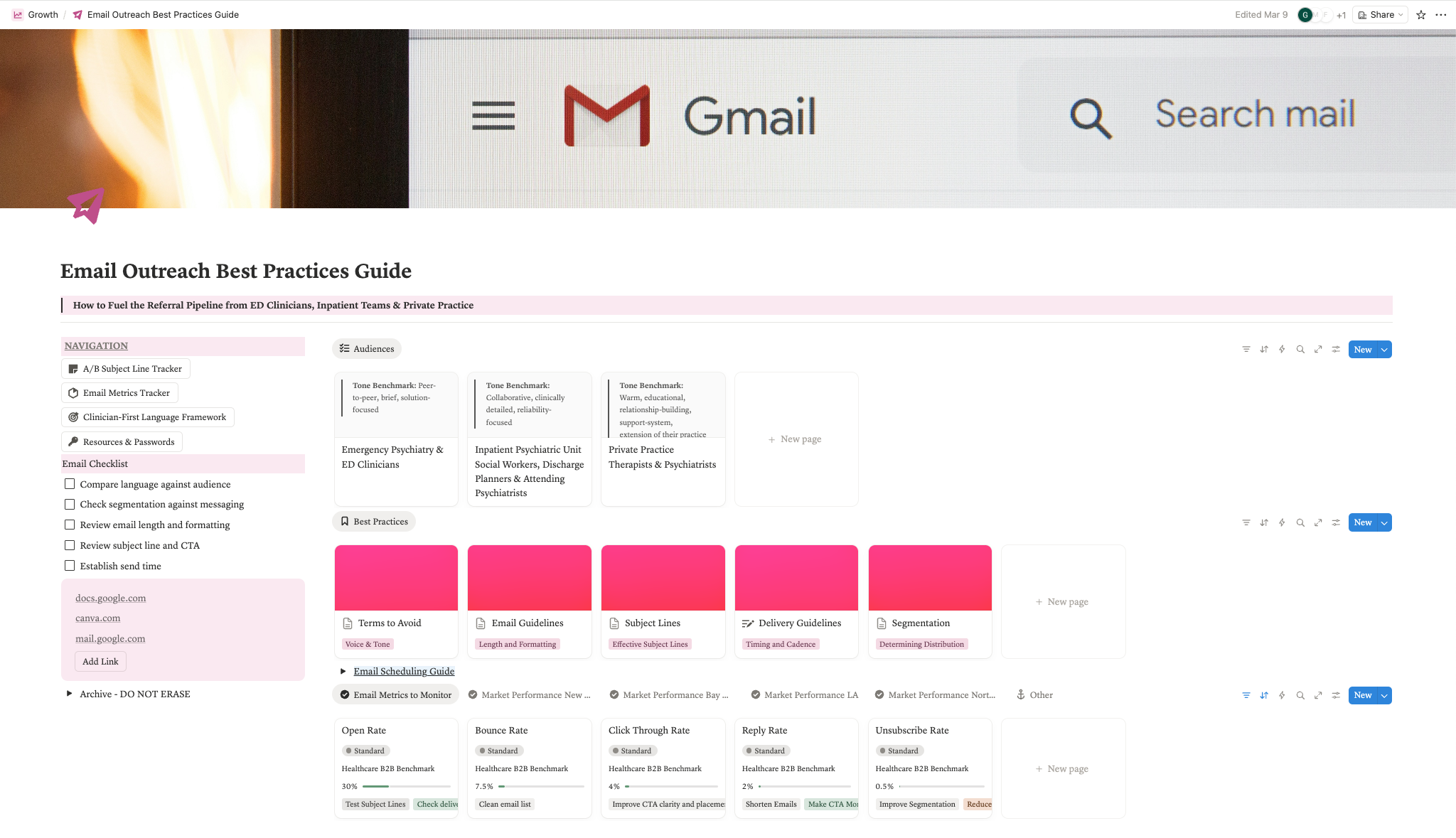
Task: Open the canva.com link
Action: pyautogui.click(x=98, y=618)
